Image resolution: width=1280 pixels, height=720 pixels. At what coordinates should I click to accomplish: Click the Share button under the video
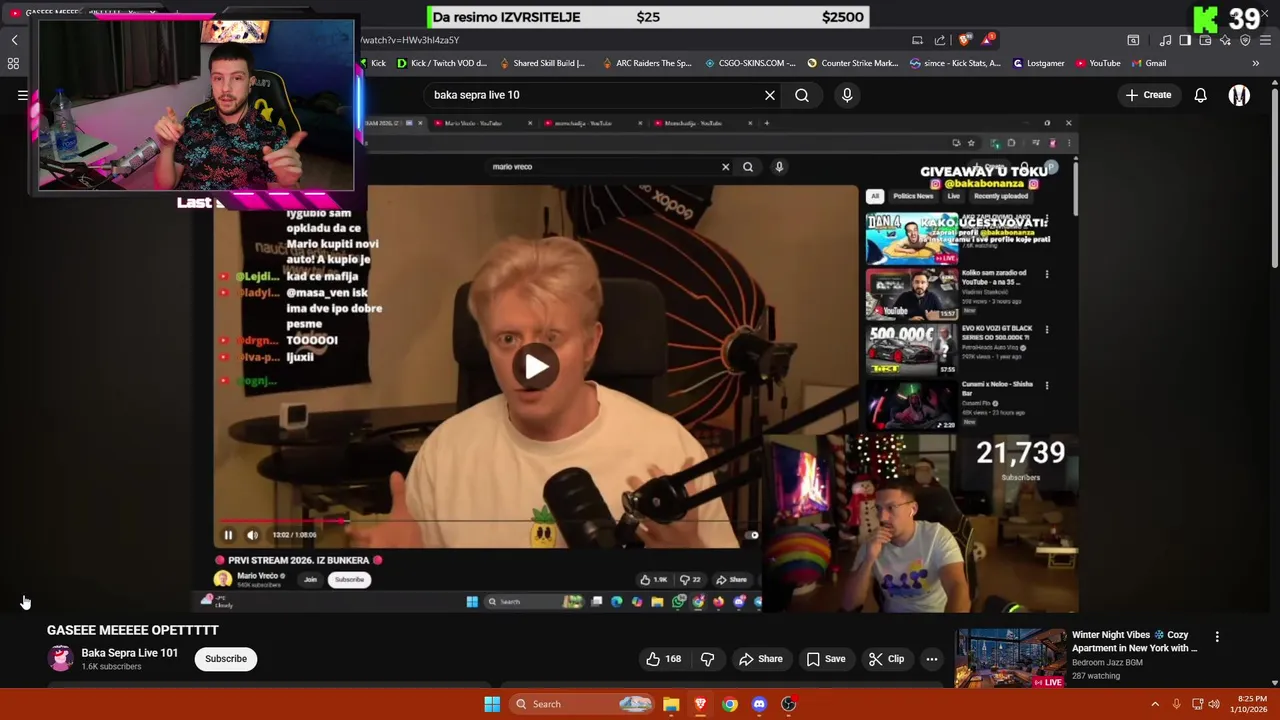760,659
